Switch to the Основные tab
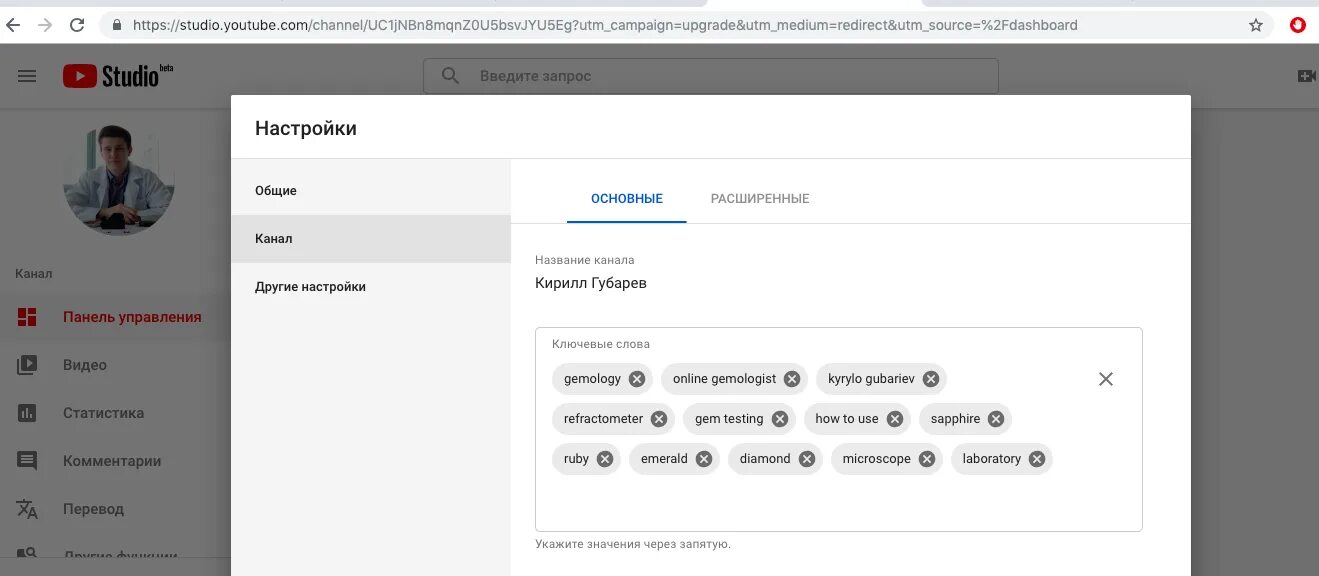The width and height of the screenshot is (1319, 576). [x=627, y=199]
